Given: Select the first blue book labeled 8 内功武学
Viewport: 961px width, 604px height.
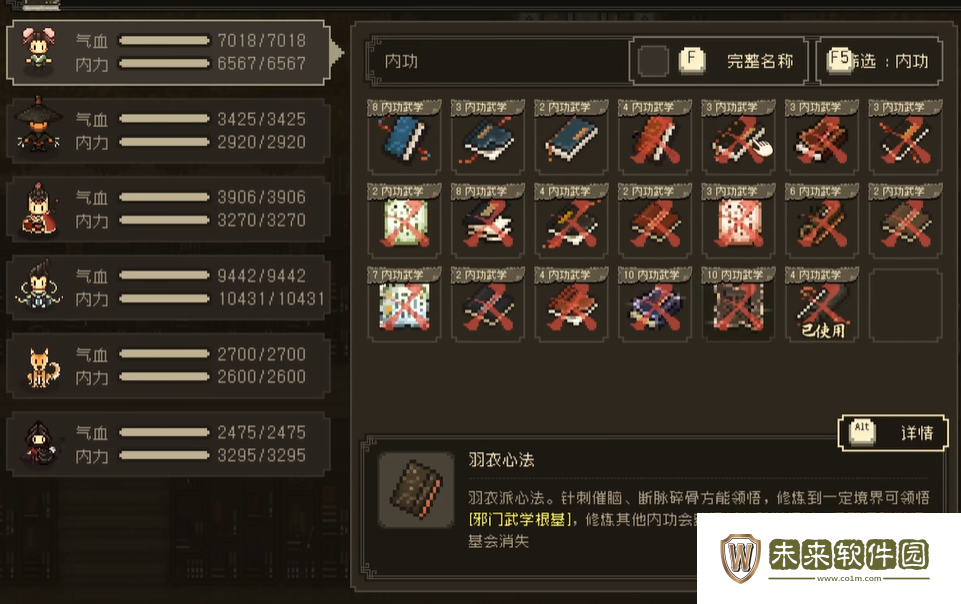Looking at the screenshot, I should (x=404, y=137).
